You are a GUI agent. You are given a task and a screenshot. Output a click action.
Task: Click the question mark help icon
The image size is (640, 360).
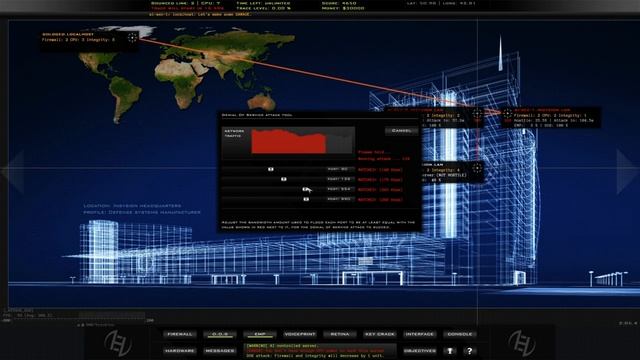click(469, 351)
